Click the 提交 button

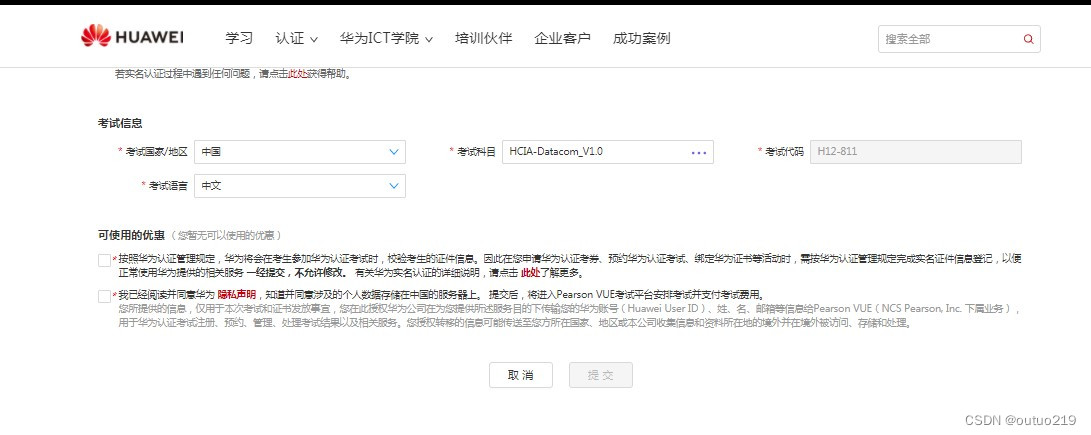click(x=600, y=375)
